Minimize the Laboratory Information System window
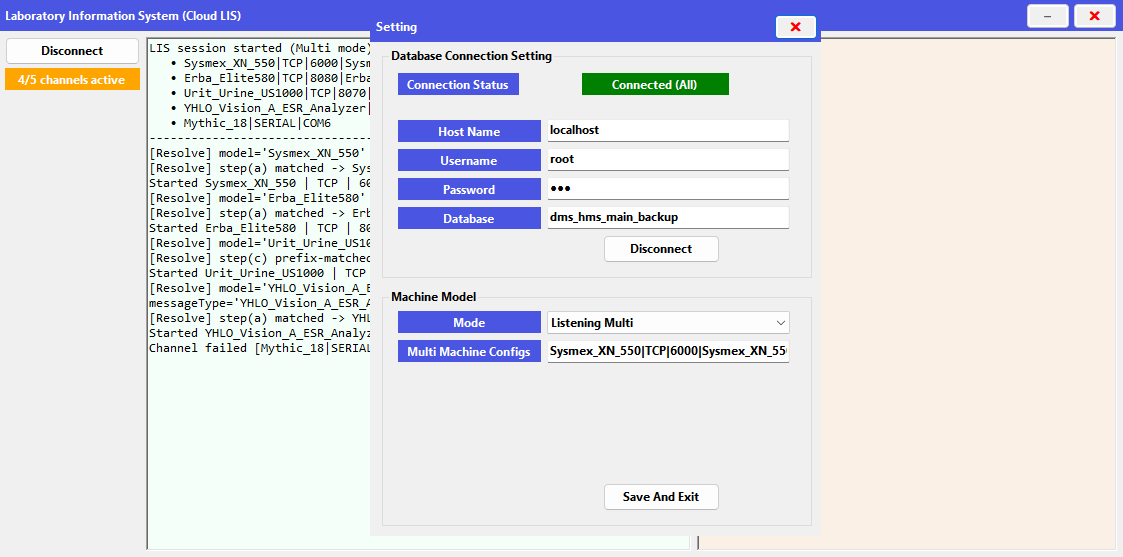The image size is (1123, 557). point(1047,16)
